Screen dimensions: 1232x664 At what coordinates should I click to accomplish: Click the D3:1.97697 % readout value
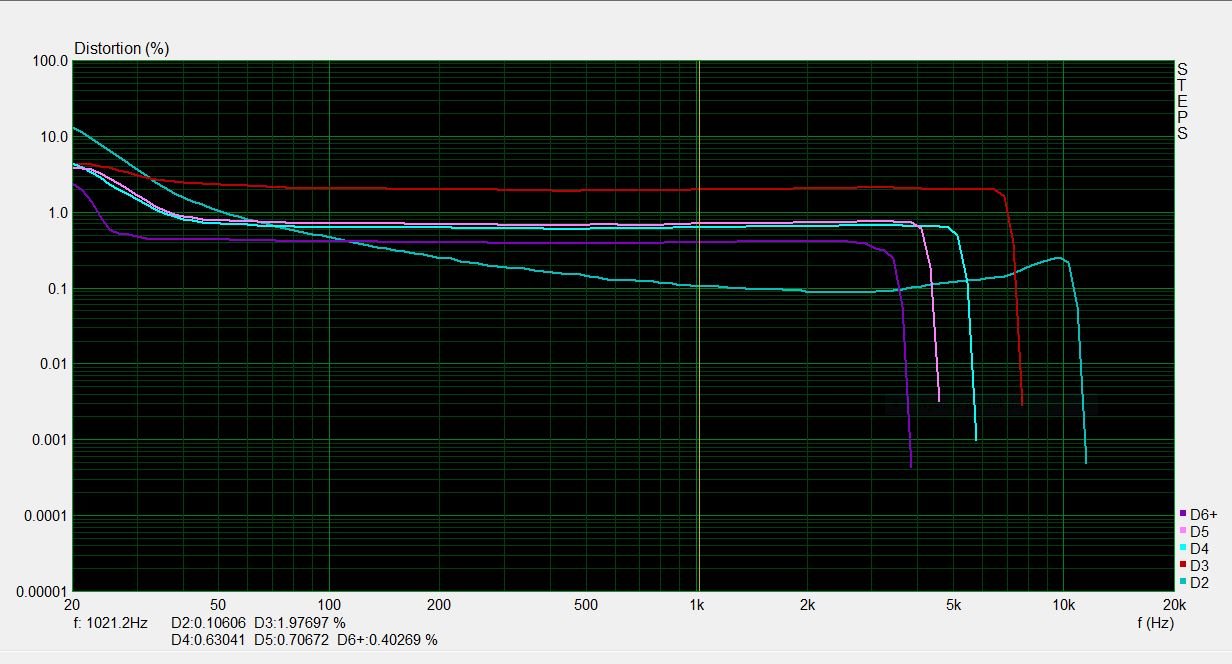[300, 623]
